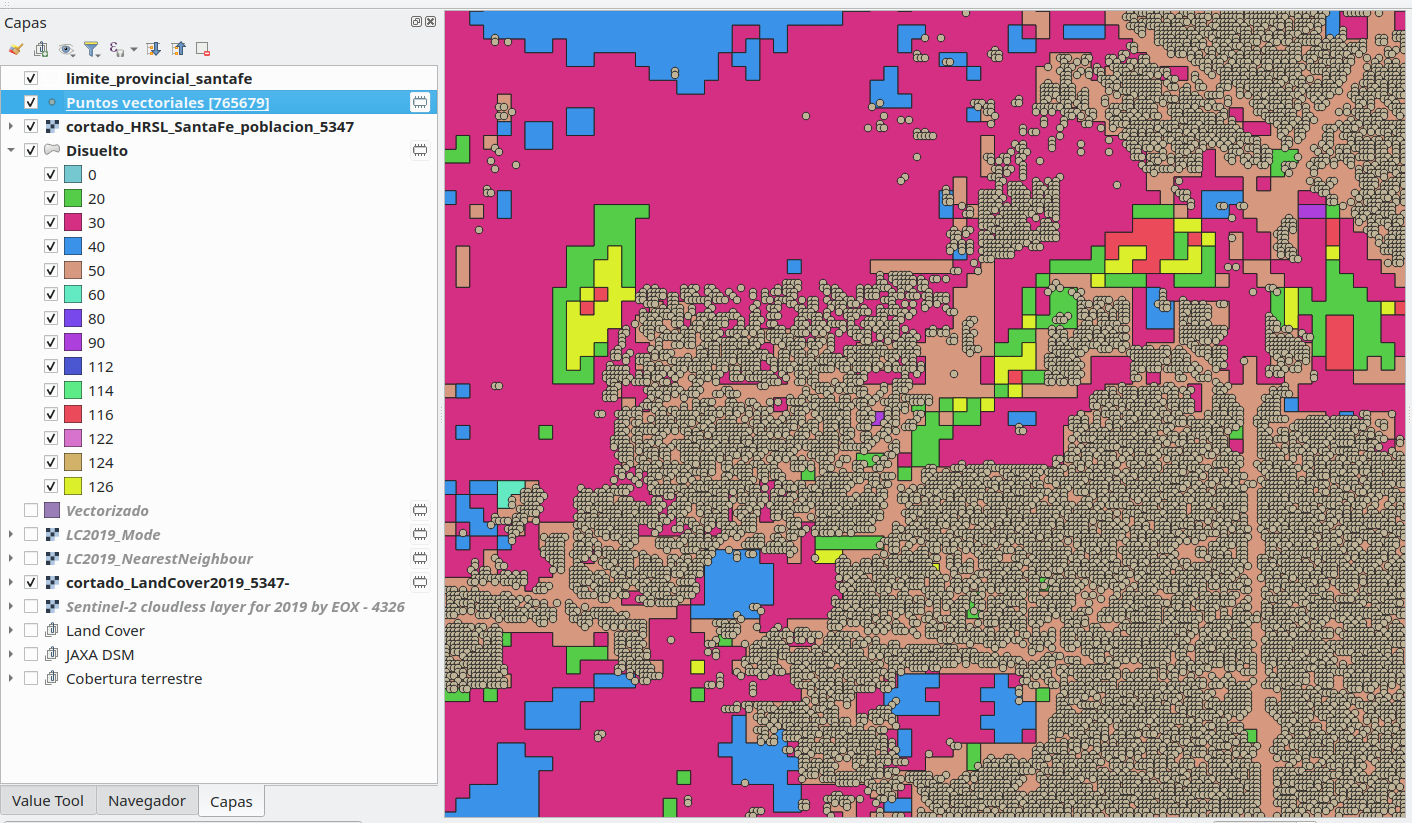Screen dimensions: 1412x823
Task: Toggle cortado_HRSL_SantaFe_poblacion_5347 visibility checkbox
Action: tap(31, 126)
